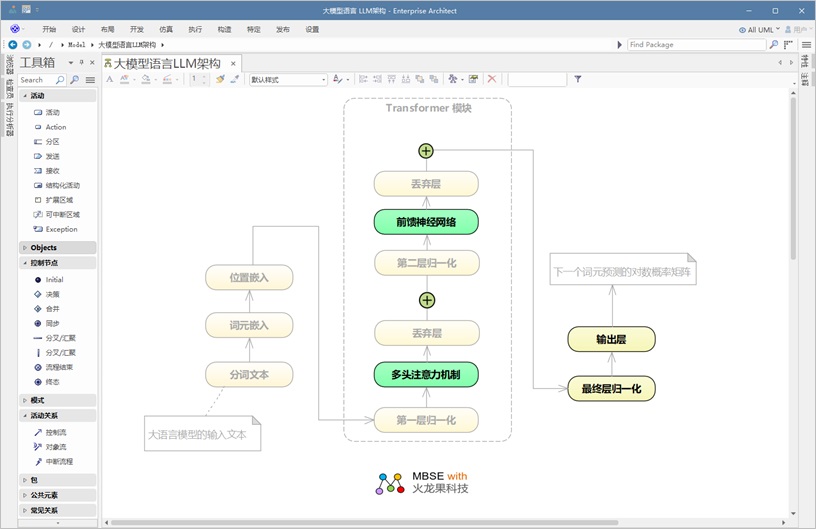Select the 终态 final state tool

click(52, 382)
